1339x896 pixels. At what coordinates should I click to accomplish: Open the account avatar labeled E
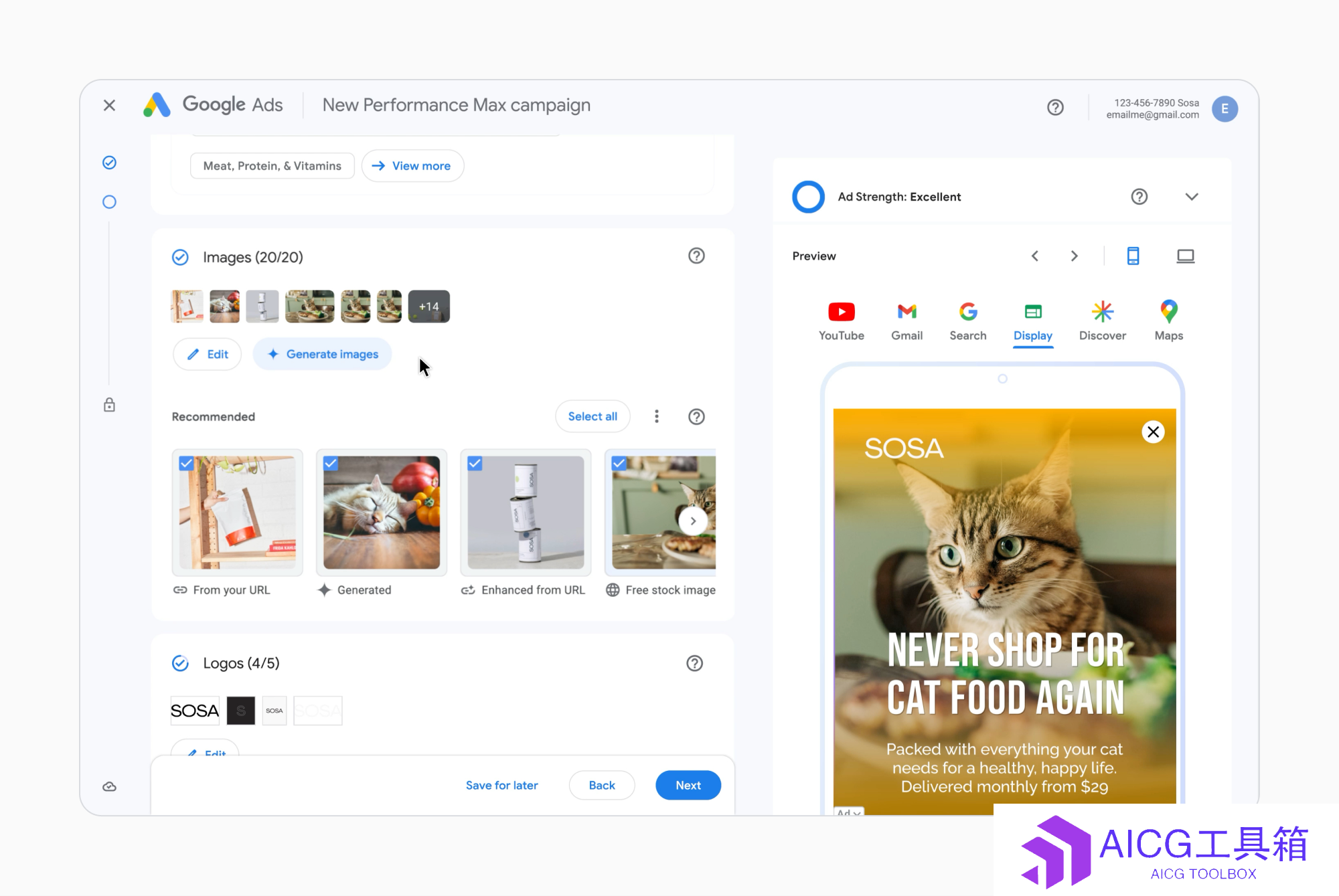[x=1225, y=108]
